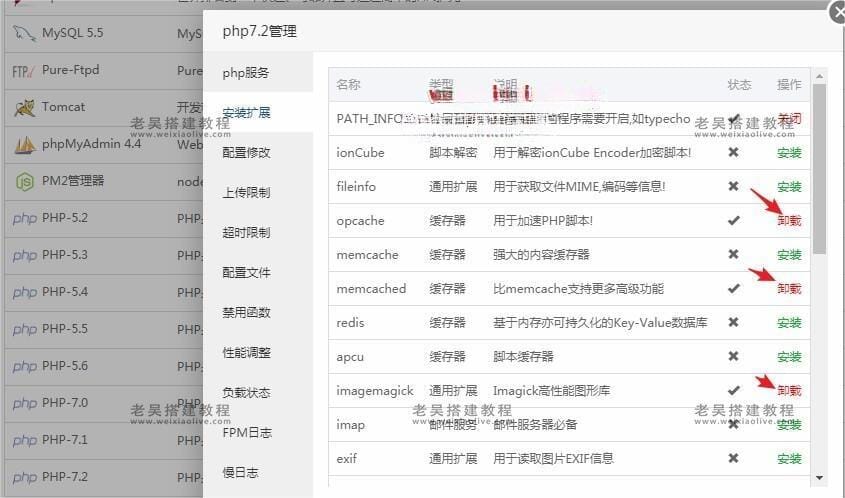Click the opcache installed checkmark icon
Viewport: 845px width, 498px height.
point(733,220)
